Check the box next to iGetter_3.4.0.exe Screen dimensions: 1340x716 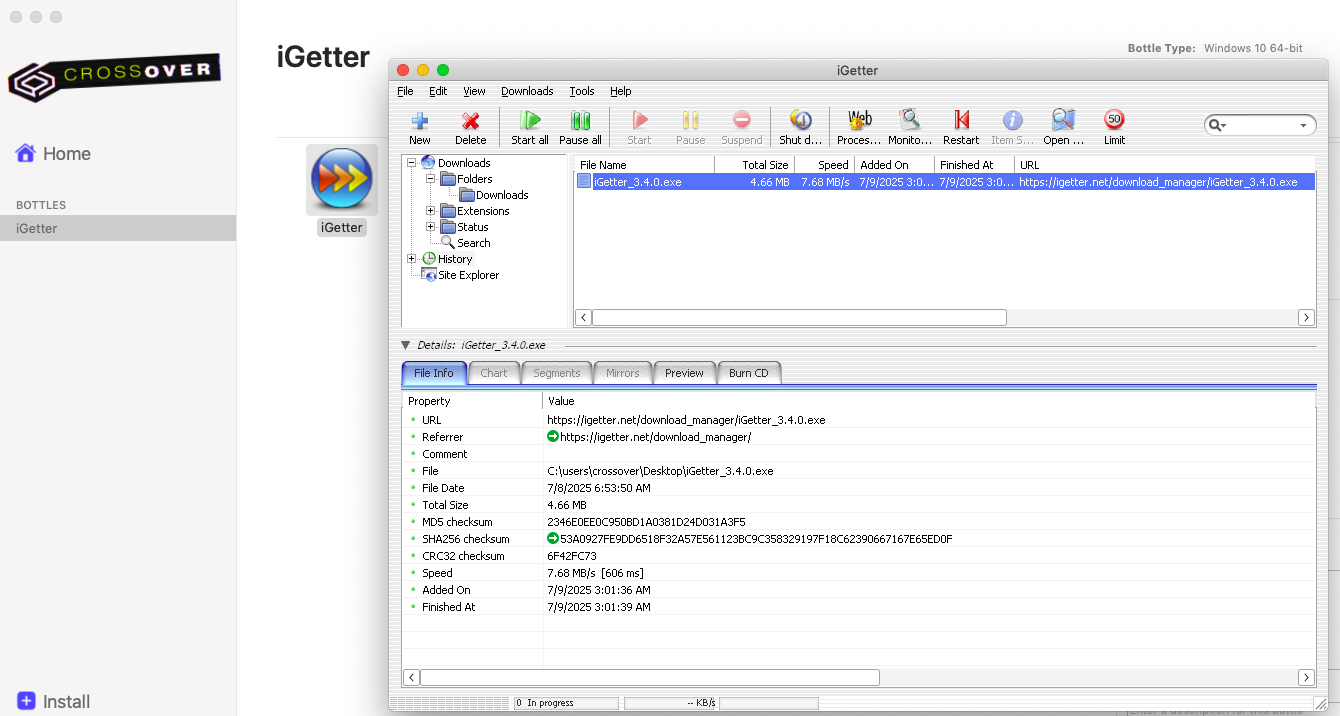pos(585,181)
